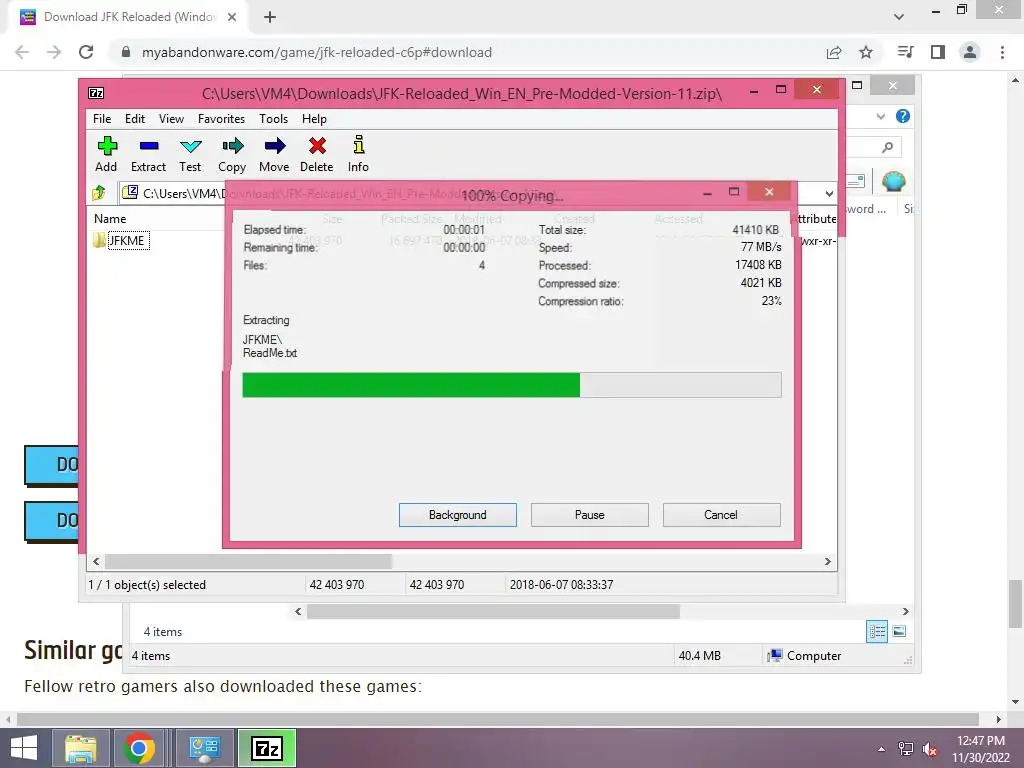Choose the Move toolbar icon

(274, 154)
